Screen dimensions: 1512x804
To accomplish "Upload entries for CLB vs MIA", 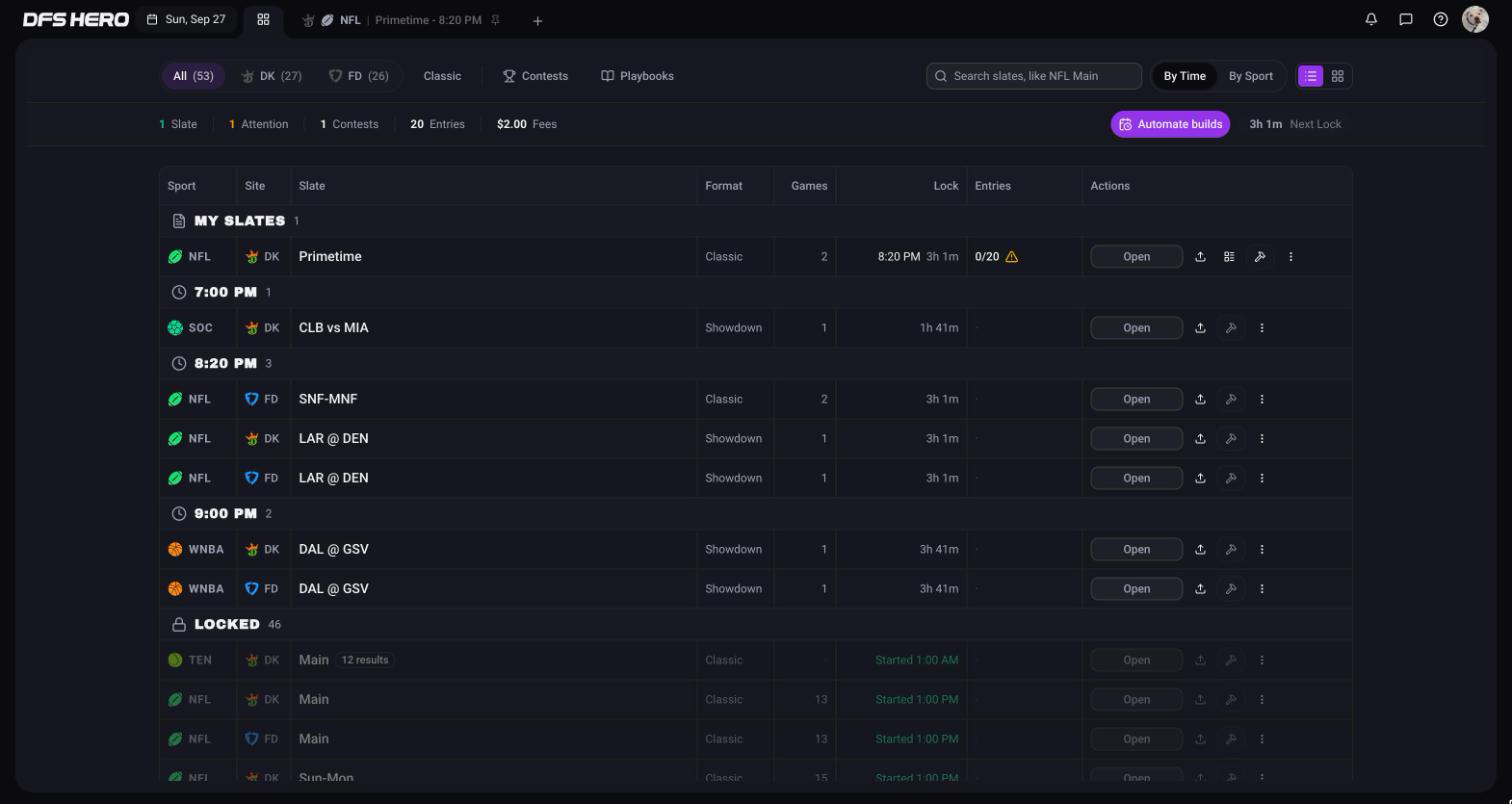I will coord(1200,328).
